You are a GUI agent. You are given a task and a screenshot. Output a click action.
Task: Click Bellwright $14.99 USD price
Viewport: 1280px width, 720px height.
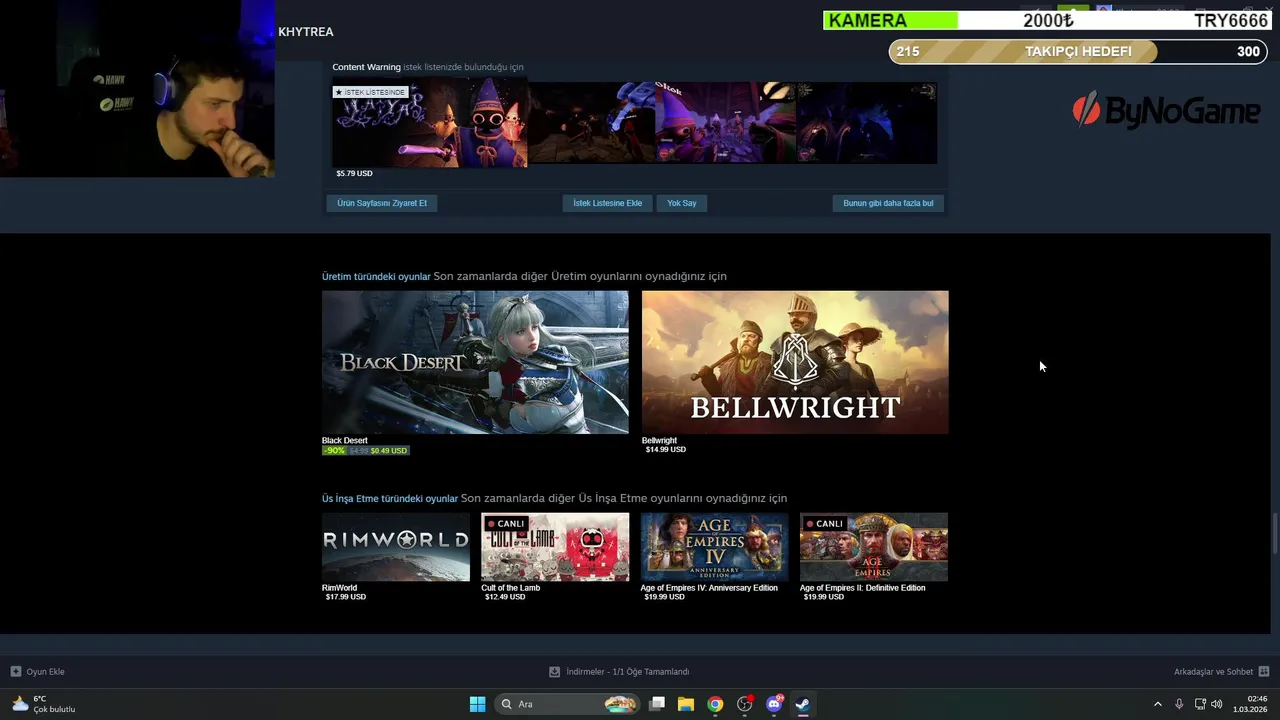tap(666, 450)
